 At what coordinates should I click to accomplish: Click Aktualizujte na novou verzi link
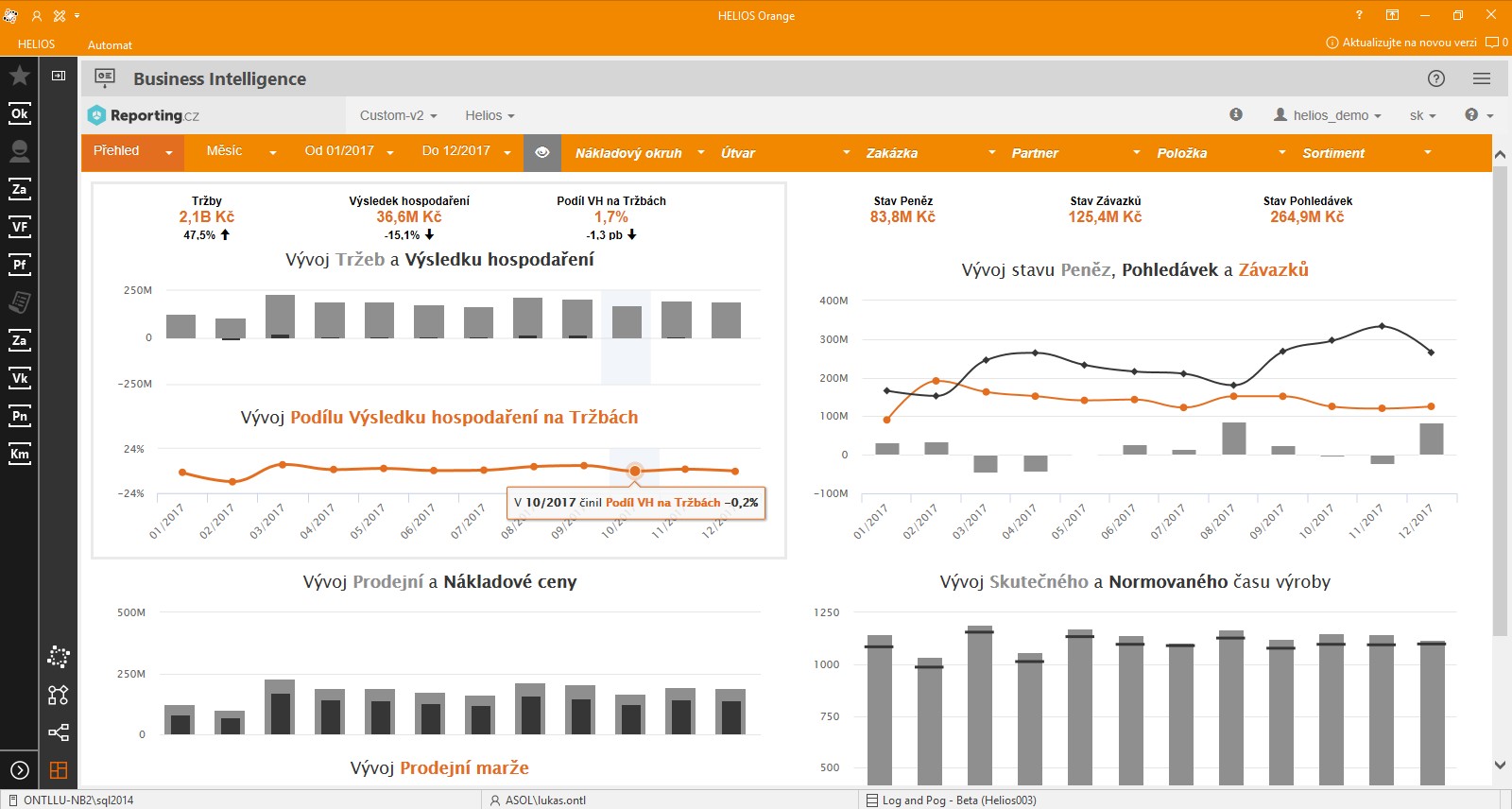[x=1401, y=43]
